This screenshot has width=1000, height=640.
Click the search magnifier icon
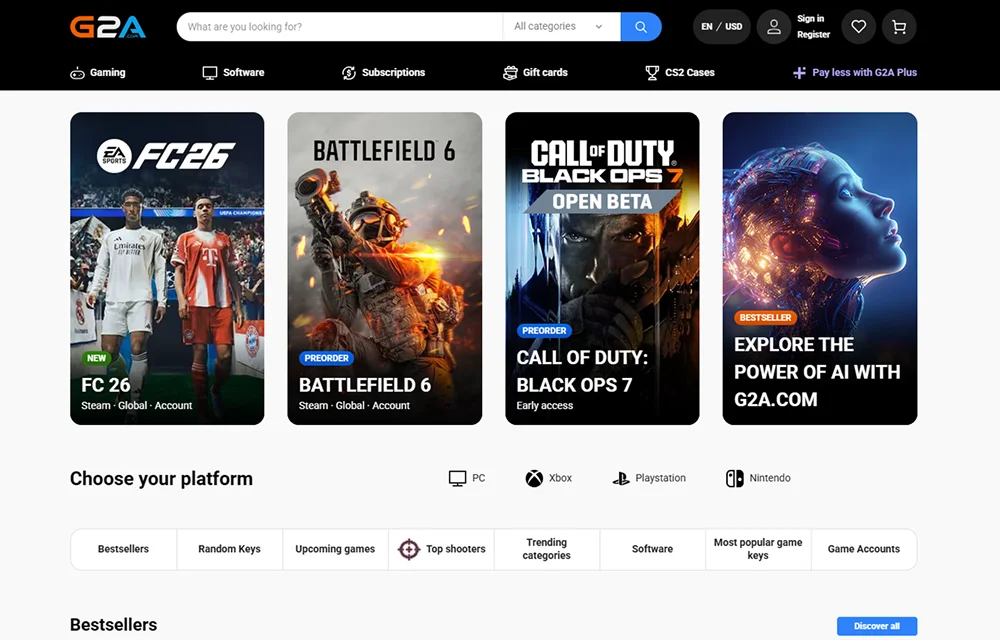(x=640, y=26)
